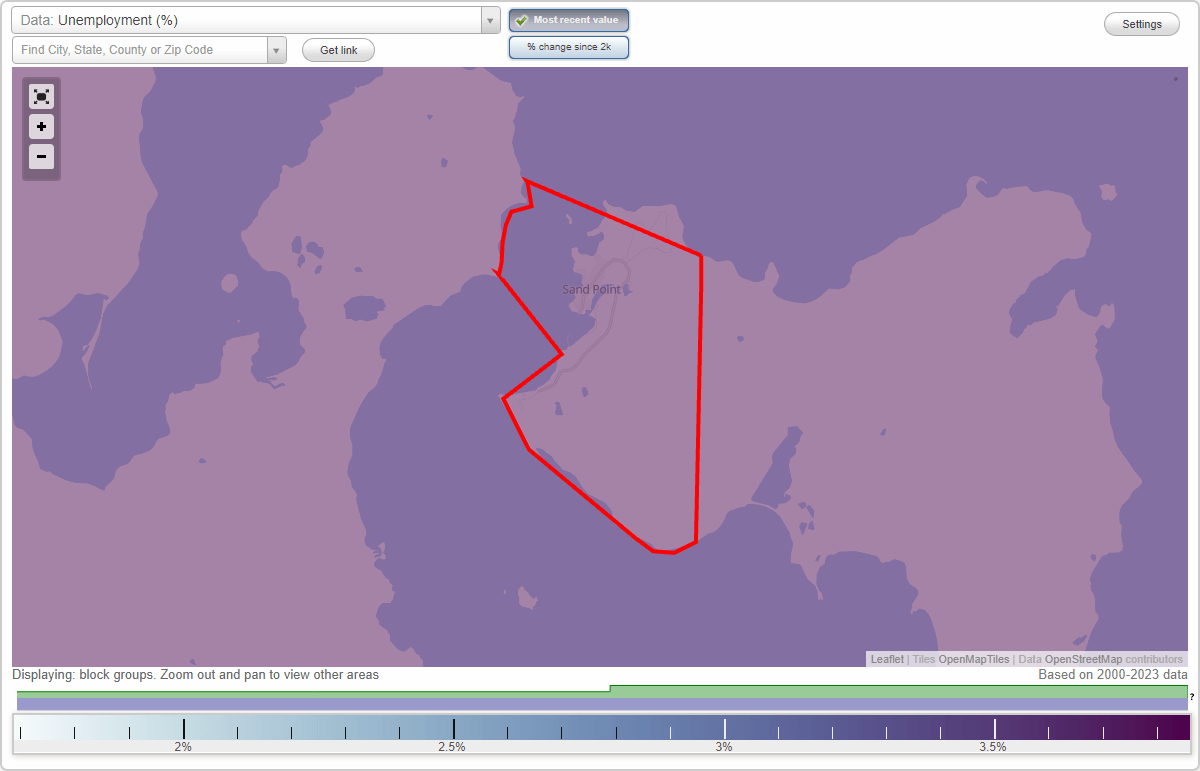
Task: Click the Sand Point map label
Action: [591, 290]
